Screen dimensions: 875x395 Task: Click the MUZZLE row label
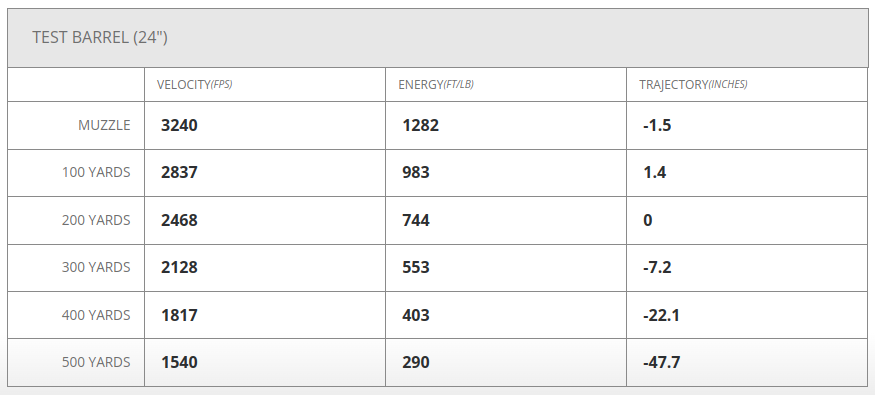104,126
